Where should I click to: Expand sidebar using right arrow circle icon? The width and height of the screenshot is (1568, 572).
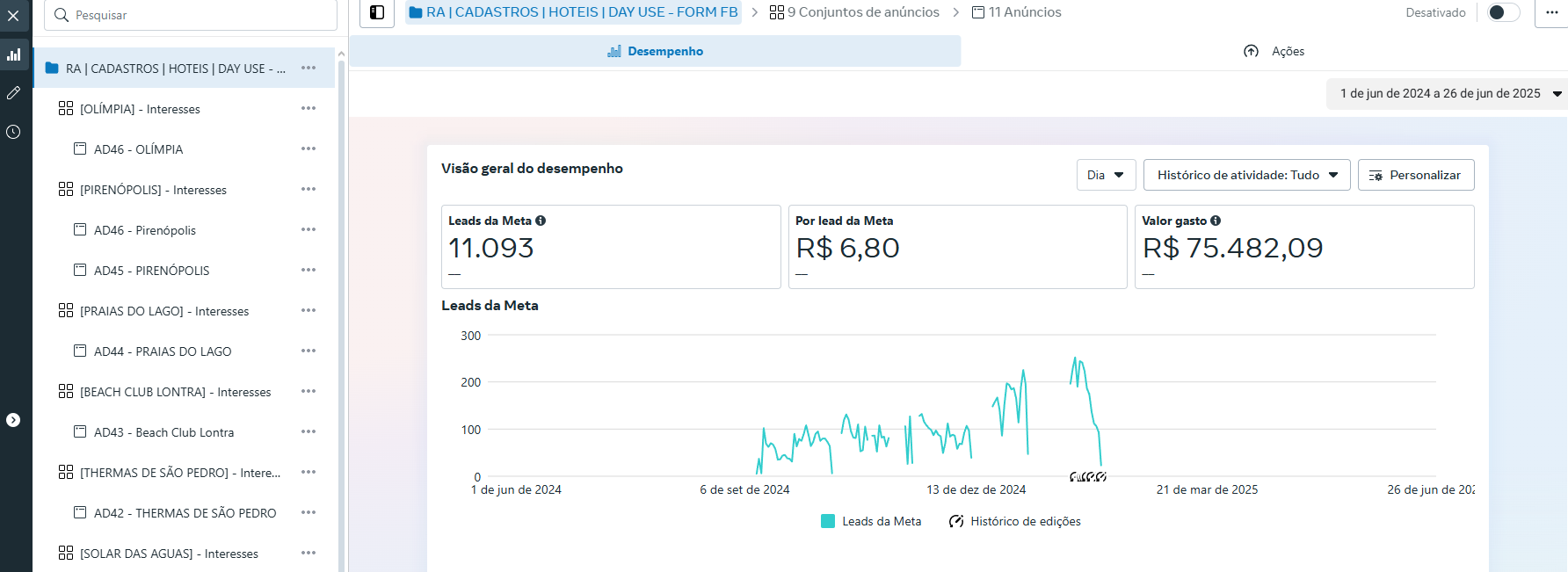(x=13, y=420)
